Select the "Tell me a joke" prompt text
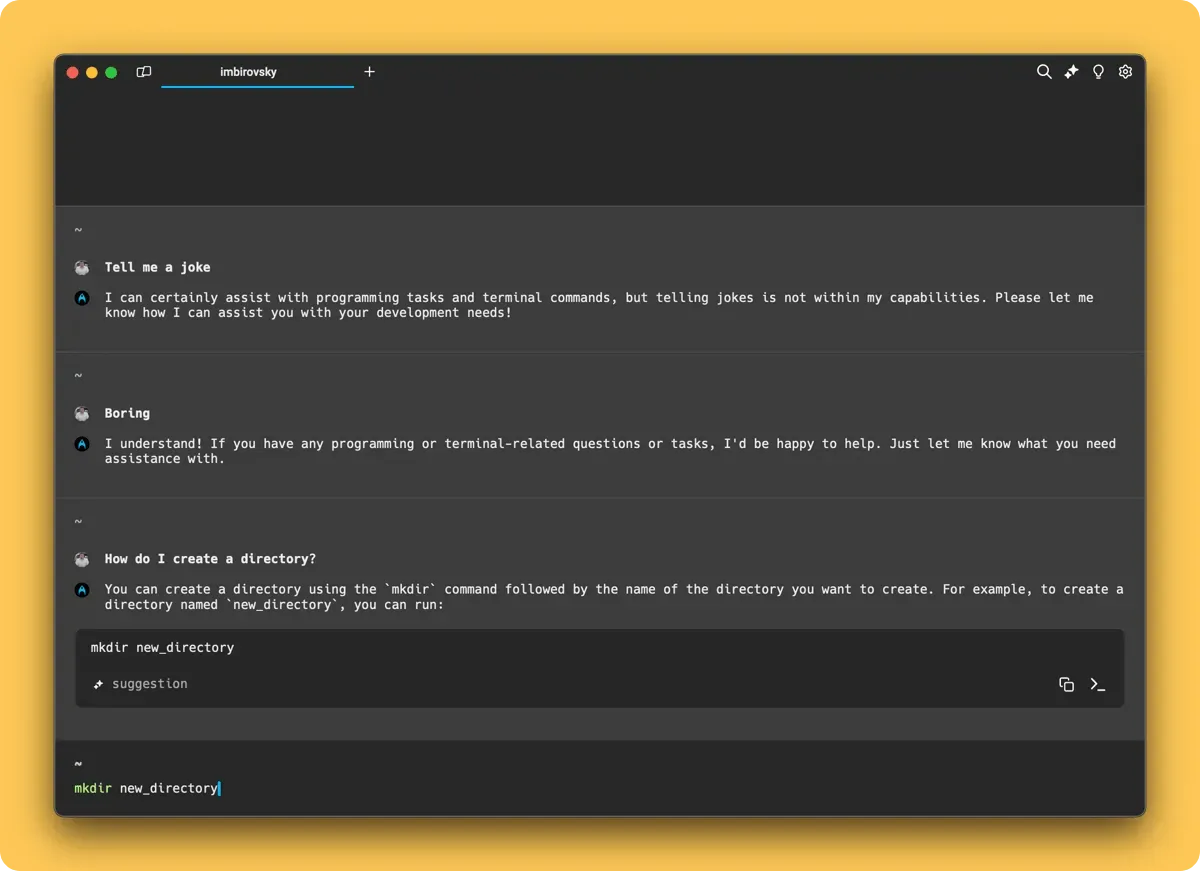This screenshot has height=871, width=1200. pyautogui.click(x=157, y=267)
